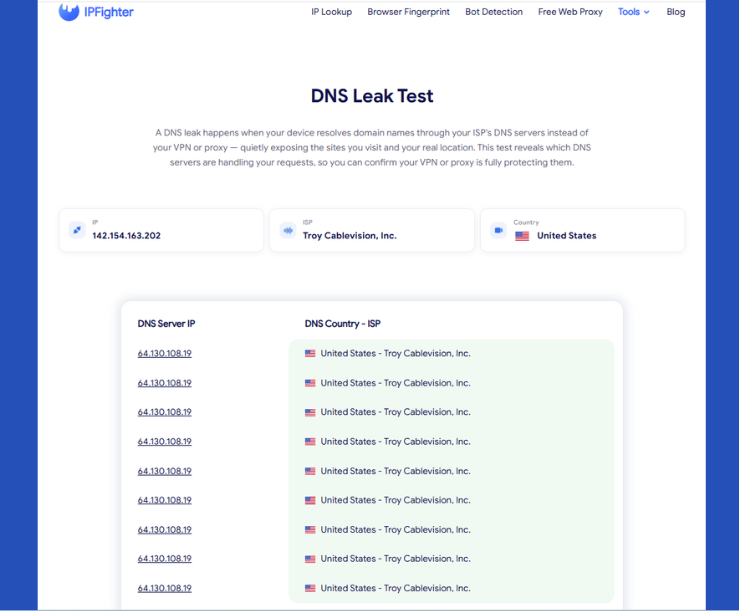Click the flag icon in the third DNS row

[310, 413]
